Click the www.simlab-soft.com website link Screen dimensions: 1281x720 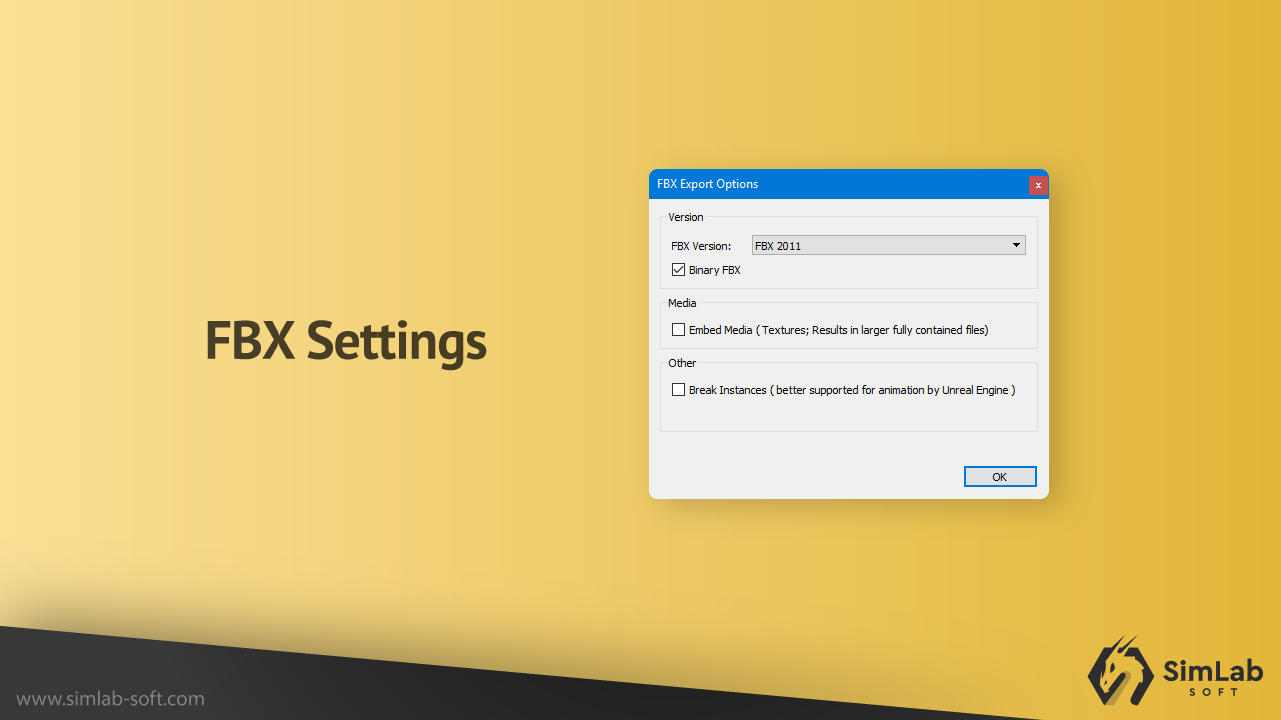pos(110,699)
